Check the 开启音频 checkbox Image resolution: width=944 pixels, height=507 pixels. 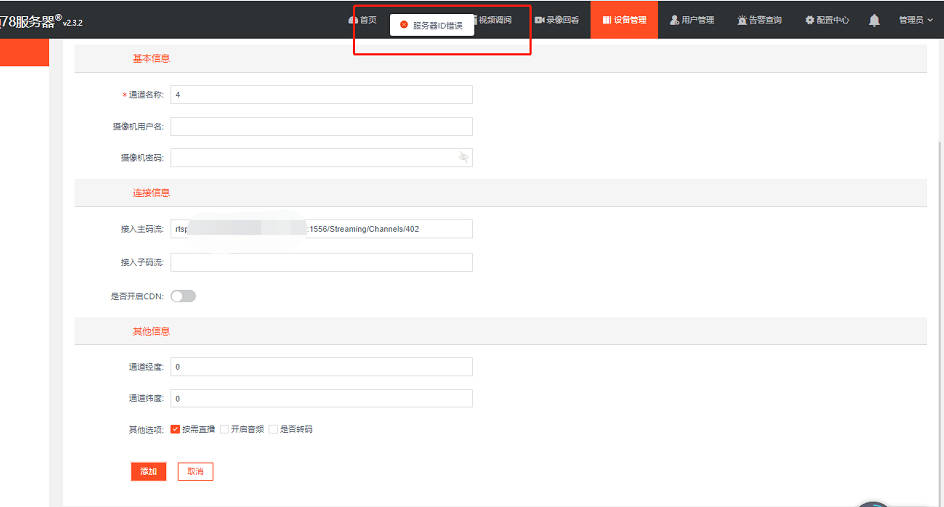225,429
